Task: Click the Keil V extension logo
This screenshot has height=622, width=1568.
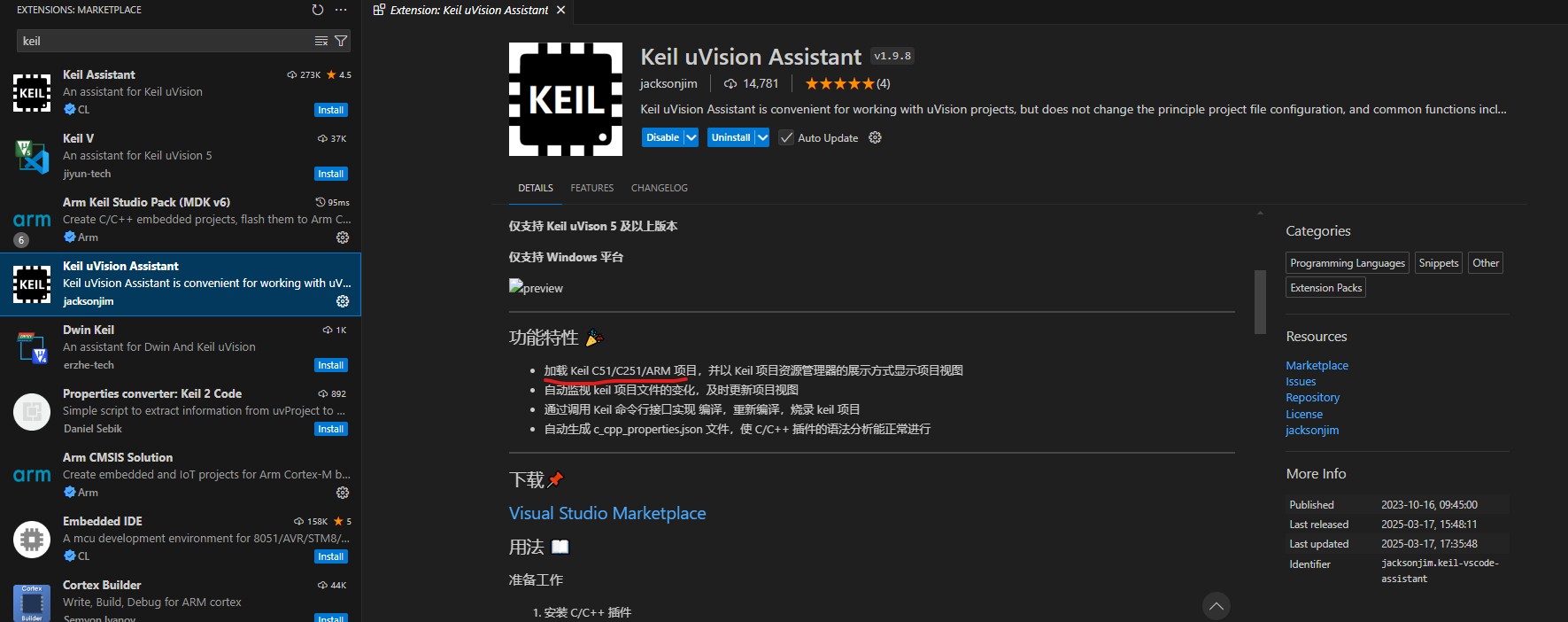Action: [x=32, y=157]
